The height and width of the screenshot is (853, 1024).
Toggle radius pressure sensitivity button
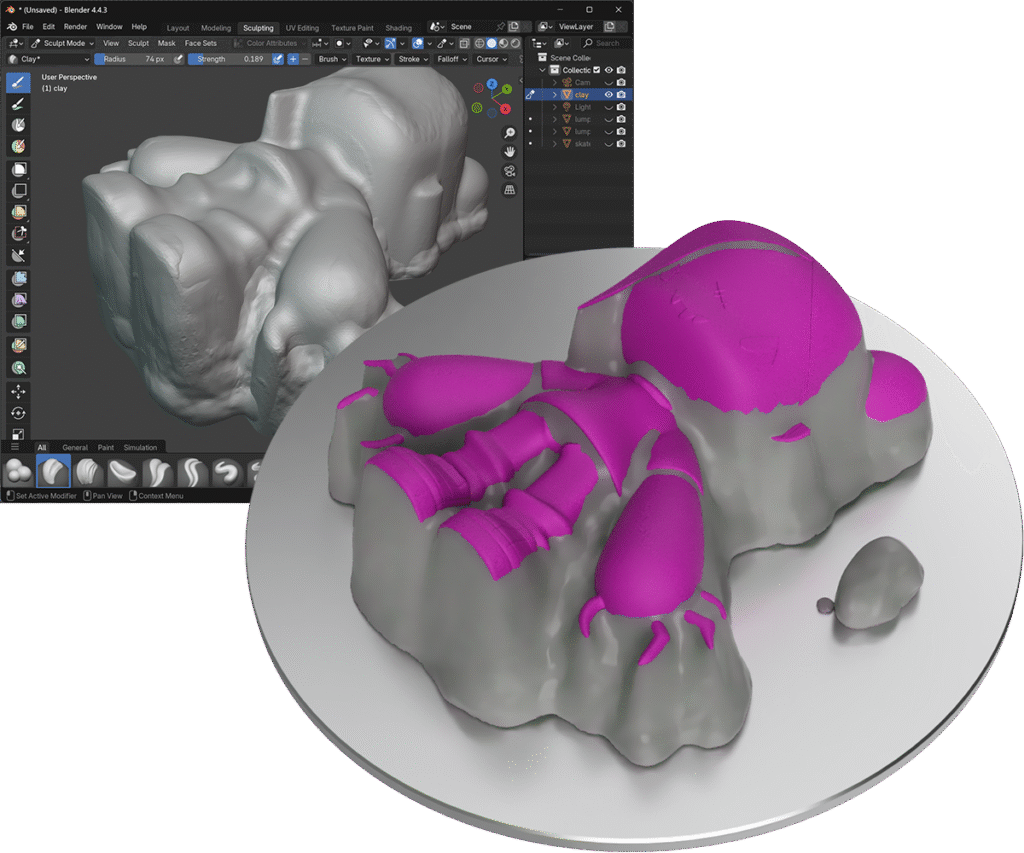pos(178,59)
